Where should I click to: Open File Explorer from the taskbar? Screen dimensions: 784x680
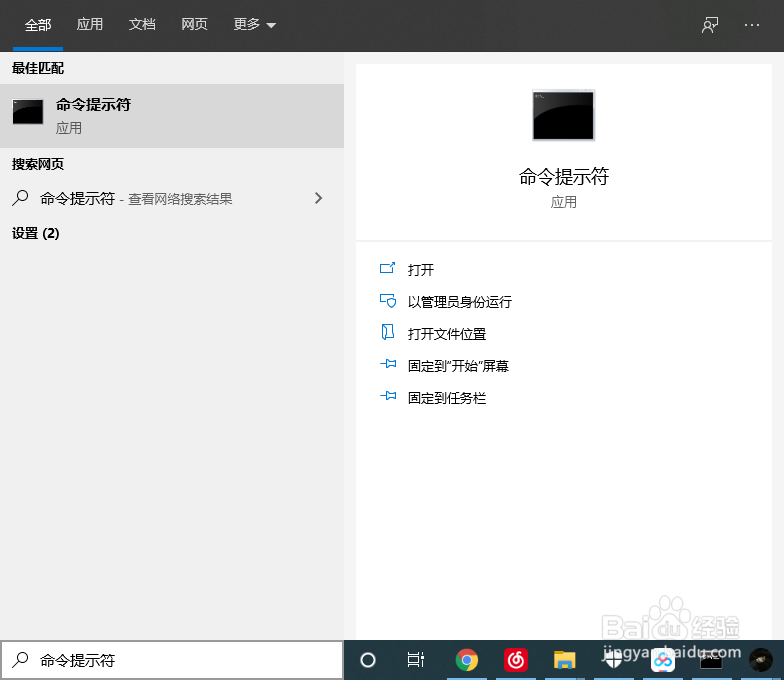pyautogui.click(x=564, y=660)
